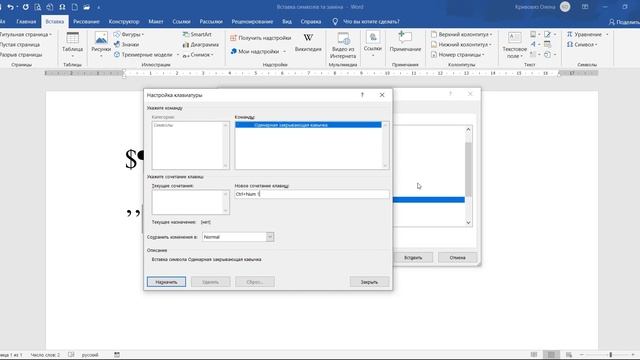Open the Таблица insert table button
Screen dimensions: 640x360
point(72,44)
